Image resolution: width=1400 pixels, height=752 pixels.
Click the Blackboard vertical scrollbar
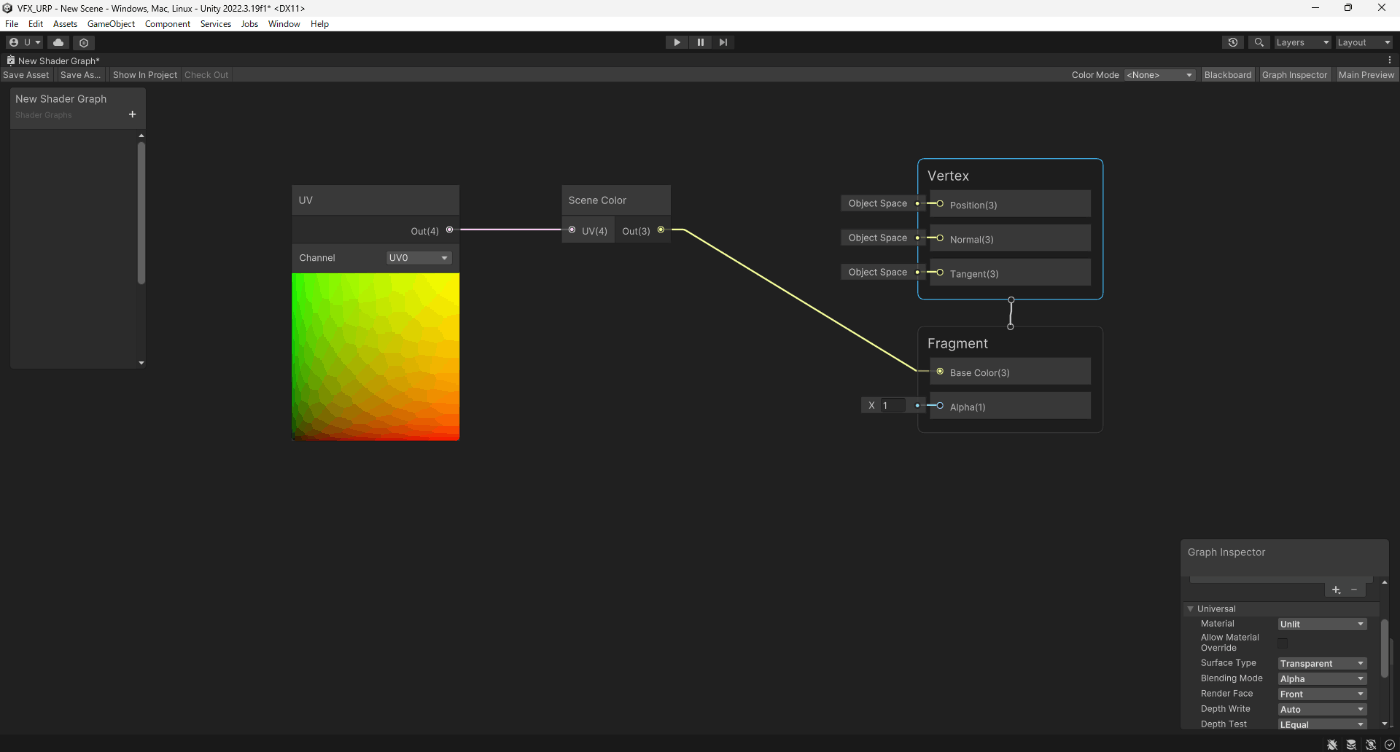point(141,213)
